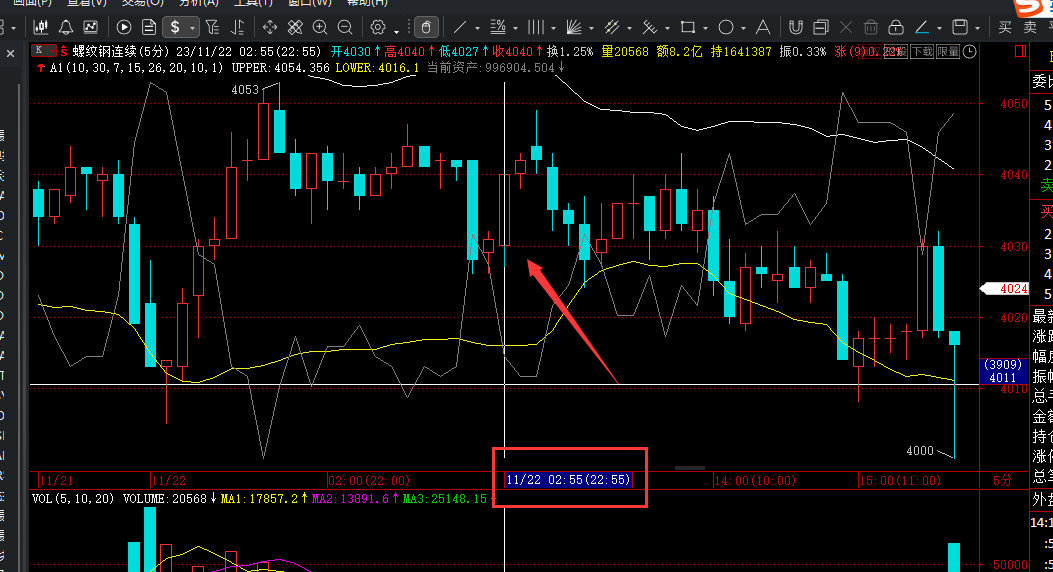
Task: Click the 卖 sell button
Action: [1030, 28]
